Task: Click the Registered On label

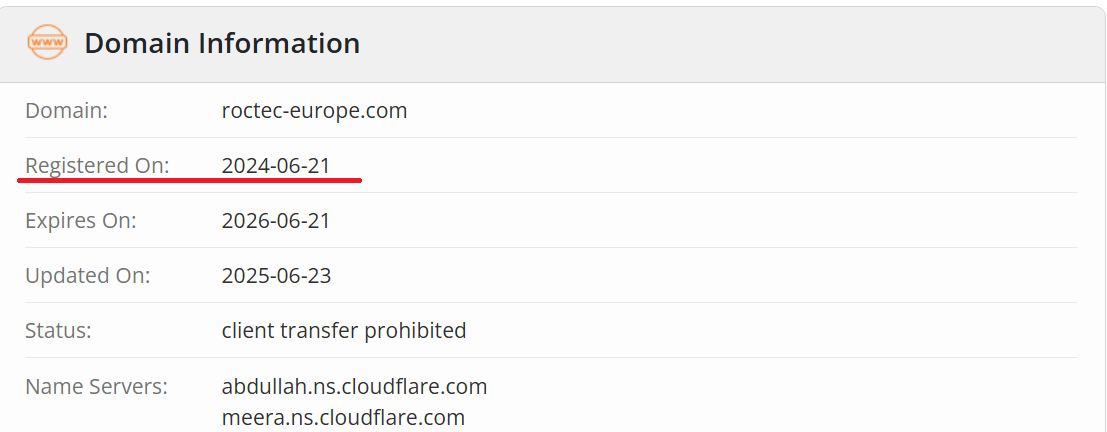Action: coord(97,165)
